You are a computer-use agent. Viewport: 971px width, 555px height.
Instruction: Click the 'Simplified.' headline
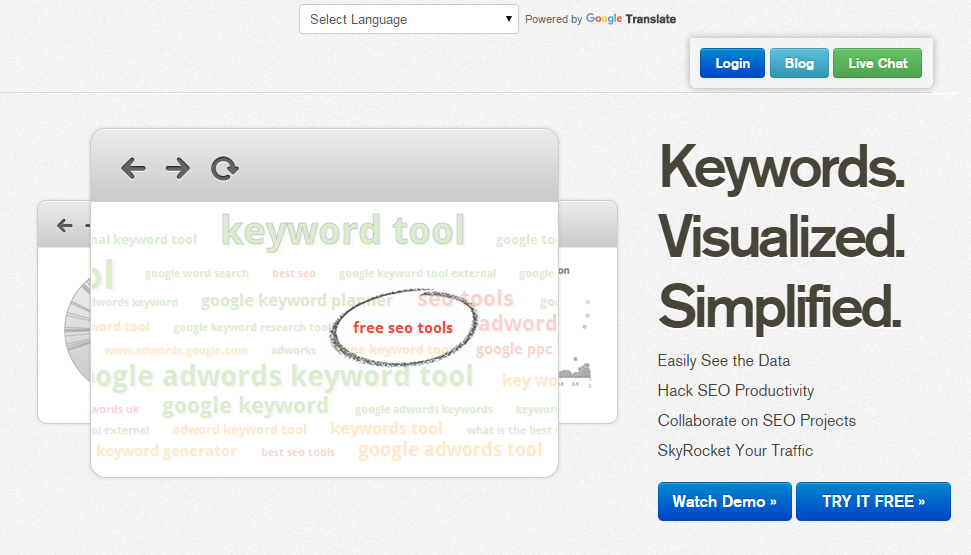pos(780,307)
